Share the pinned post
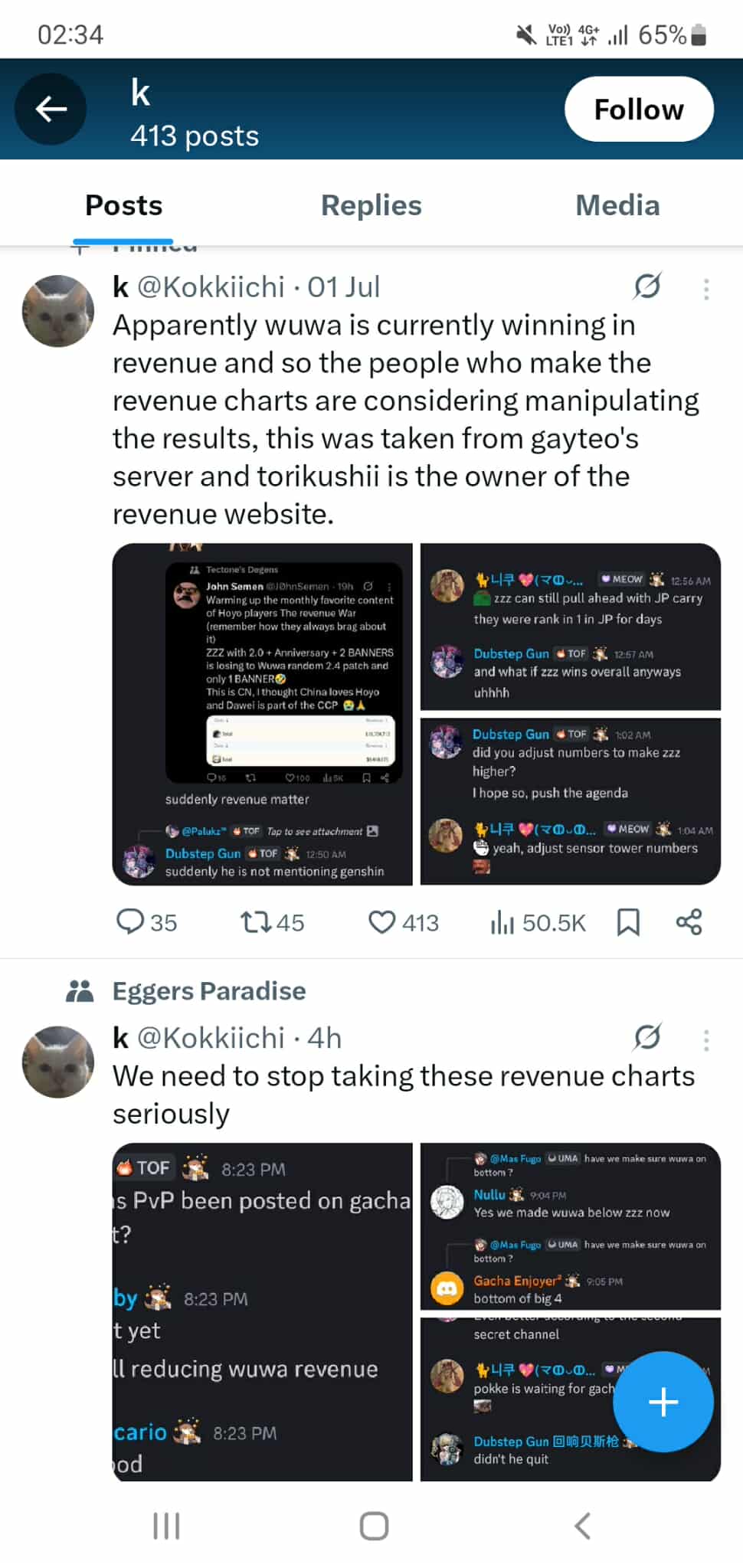Viewport: 743px width, 1568px height. coord(689,922)
